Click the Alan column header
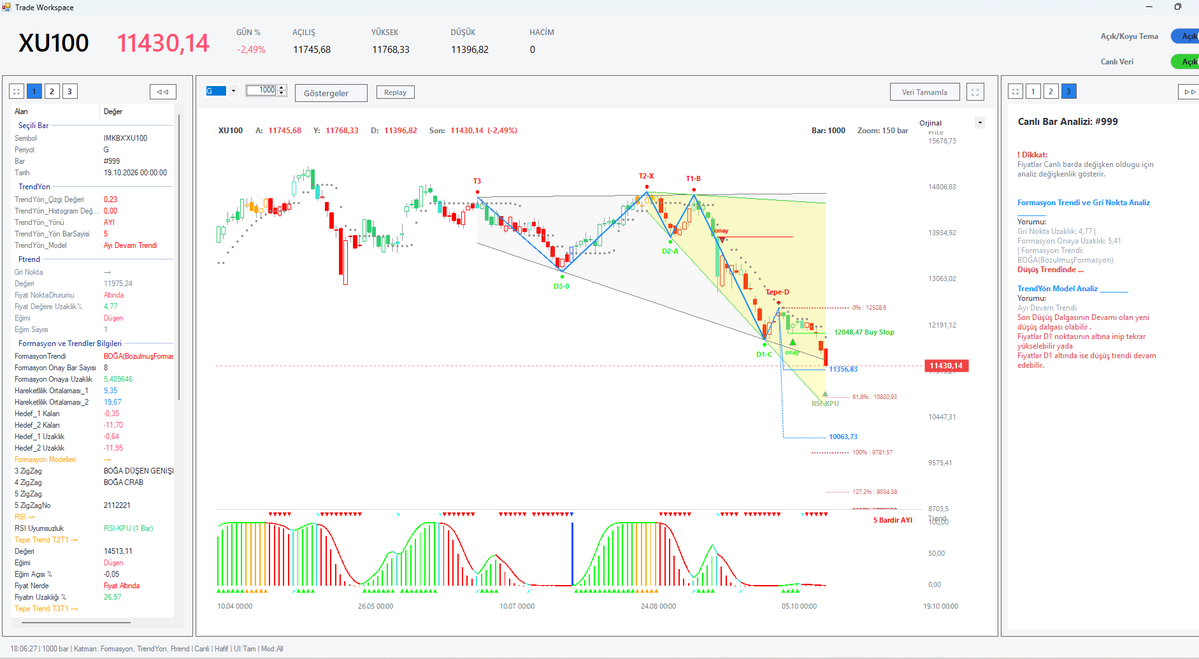The image size is (1199, 659). 21,112
